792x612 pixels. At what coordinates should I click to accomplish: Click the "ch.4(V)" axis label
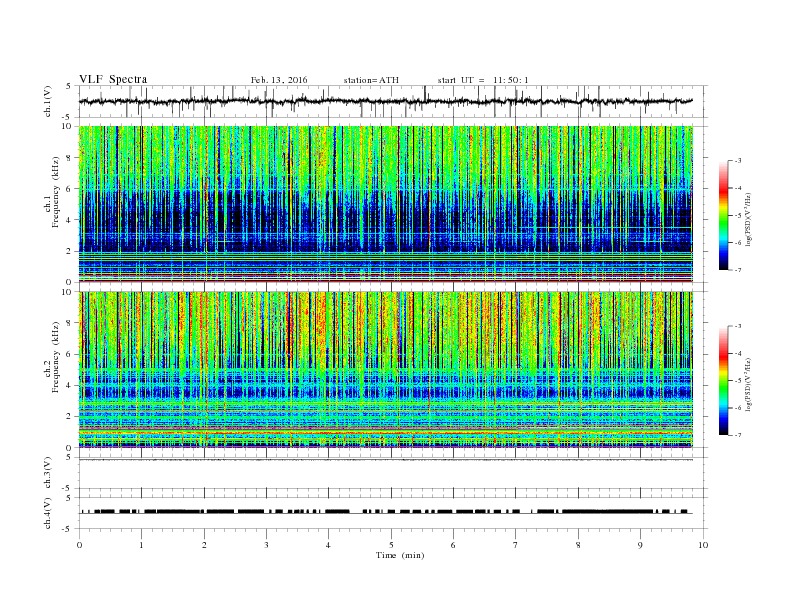[x=48, y=513]
